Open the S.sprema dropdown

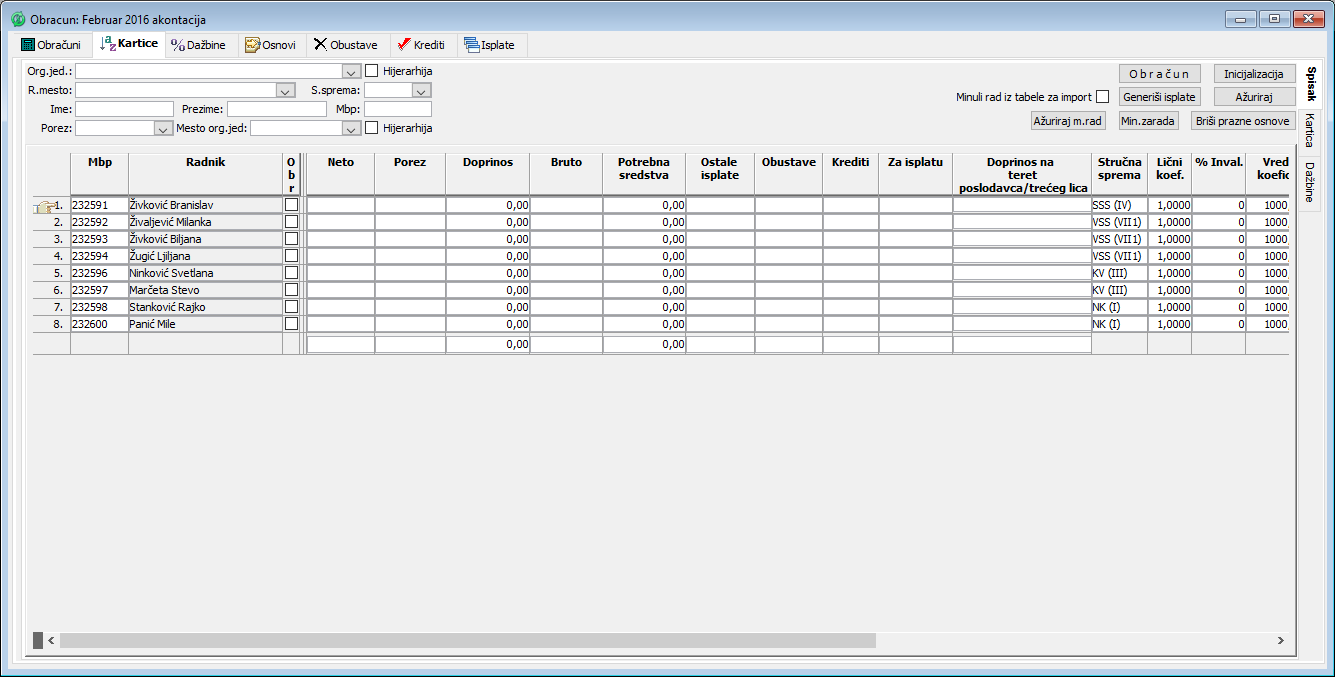pyautogui.click(x=422, y=91)
